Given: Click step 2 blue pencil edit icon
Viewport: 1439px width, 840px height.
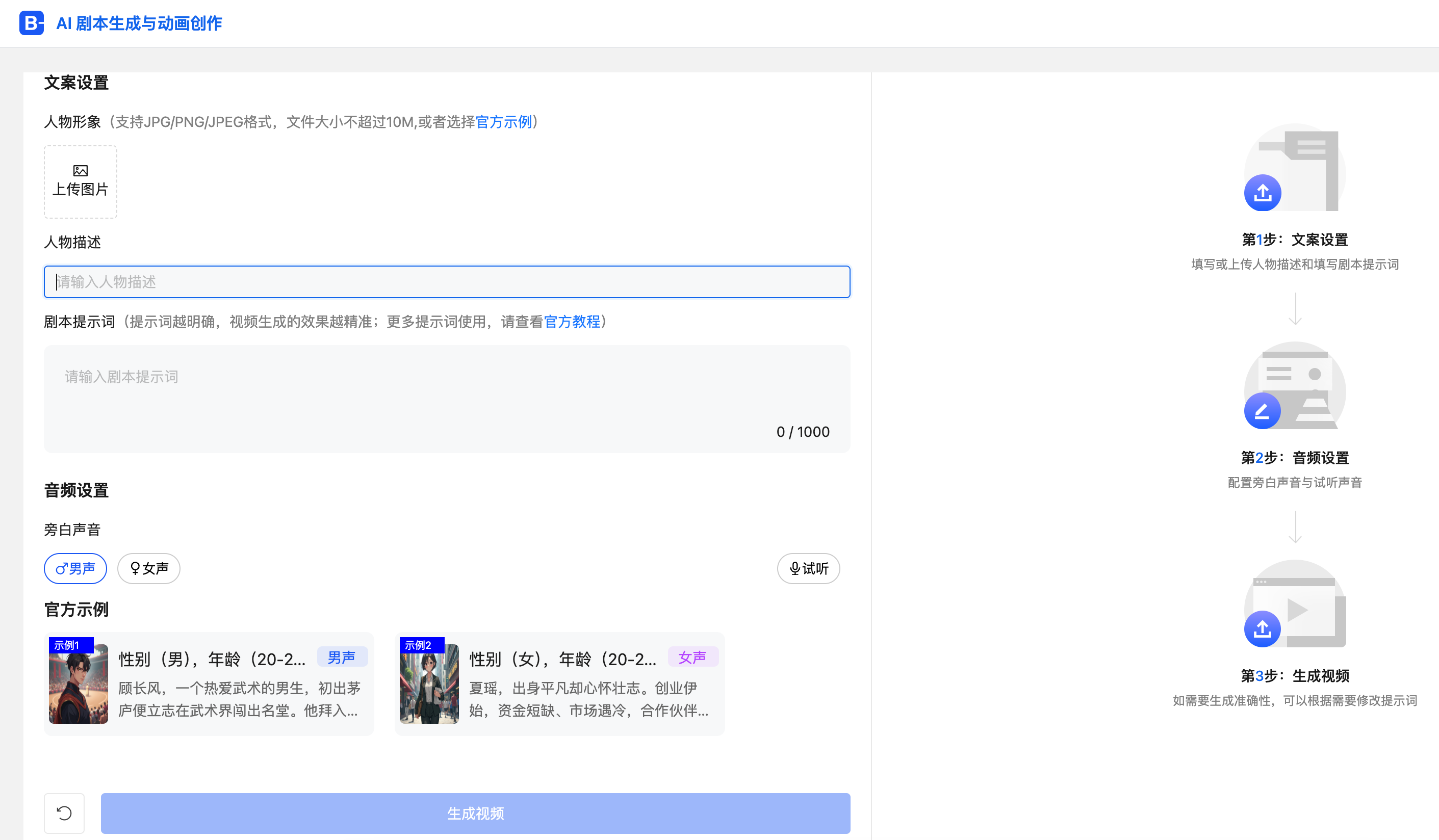Looking at the screenshot, I should [1262, 411].
